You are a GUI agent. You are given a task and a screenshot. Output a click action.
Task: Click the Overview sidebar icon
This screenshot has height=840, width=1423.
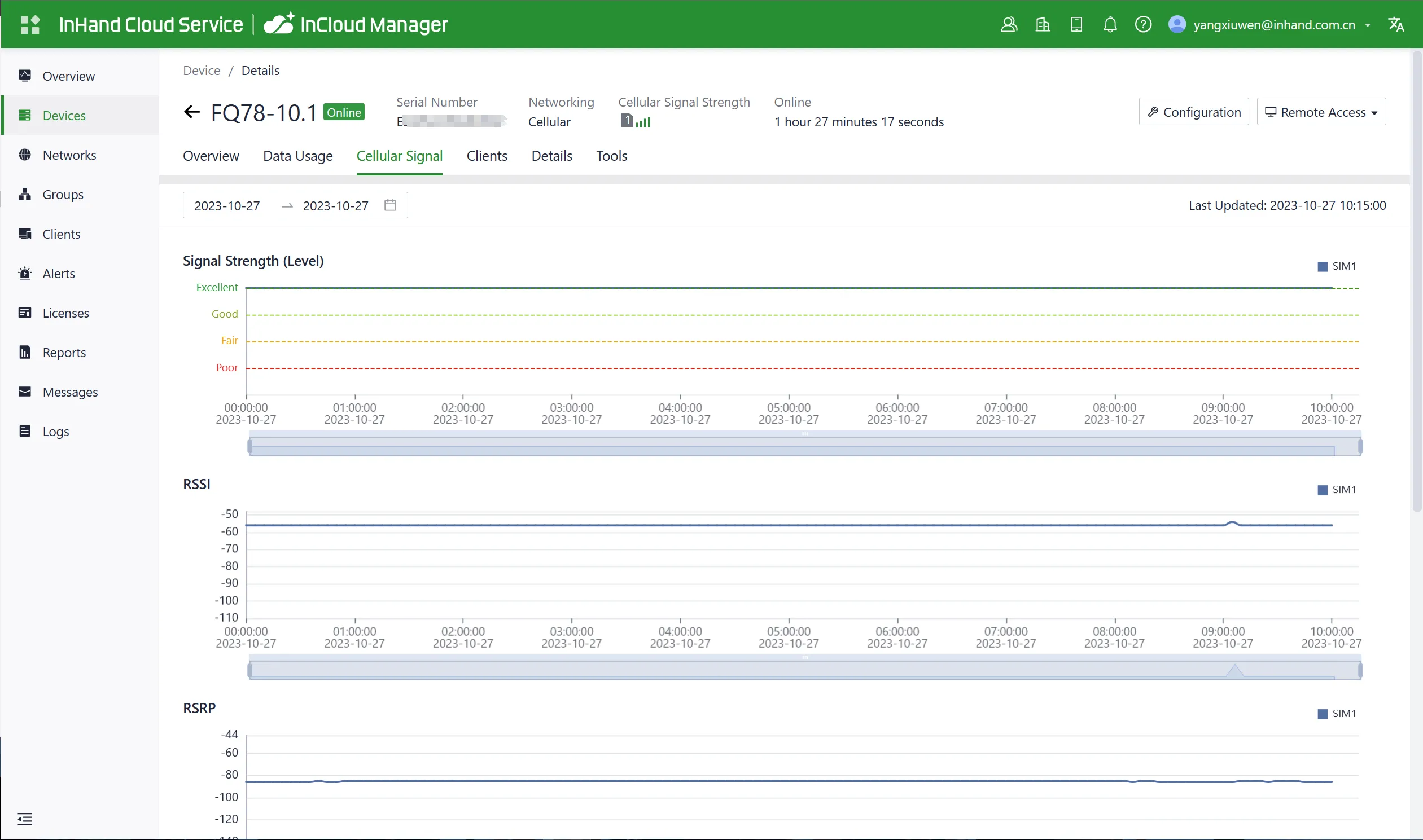click(x=25, y=75)
